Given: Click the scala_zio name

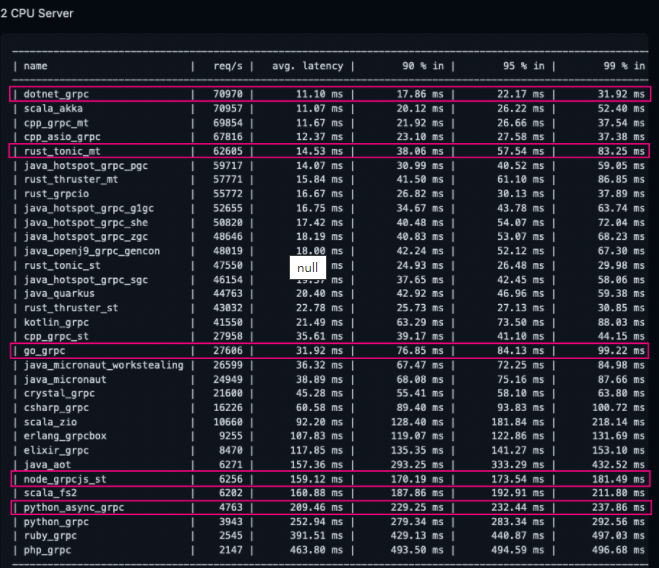Looking at the screenshot, I should tap(50, 422).
